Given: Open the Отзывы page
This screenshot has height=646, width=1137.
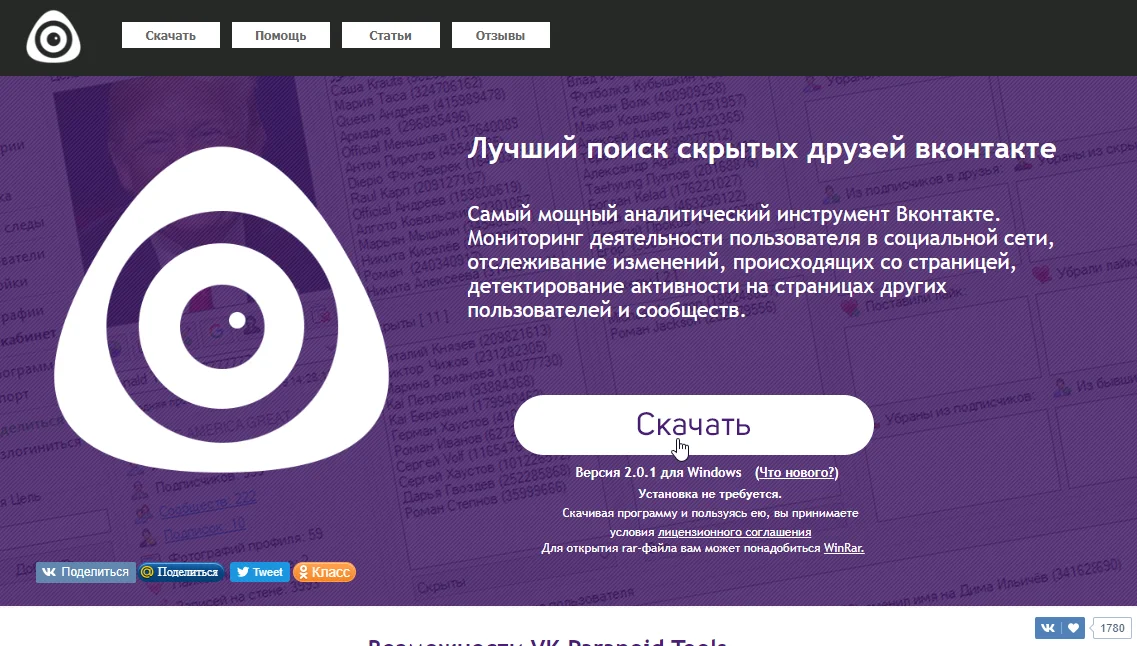Looking at the screenshot, I should tap(500, 36).
